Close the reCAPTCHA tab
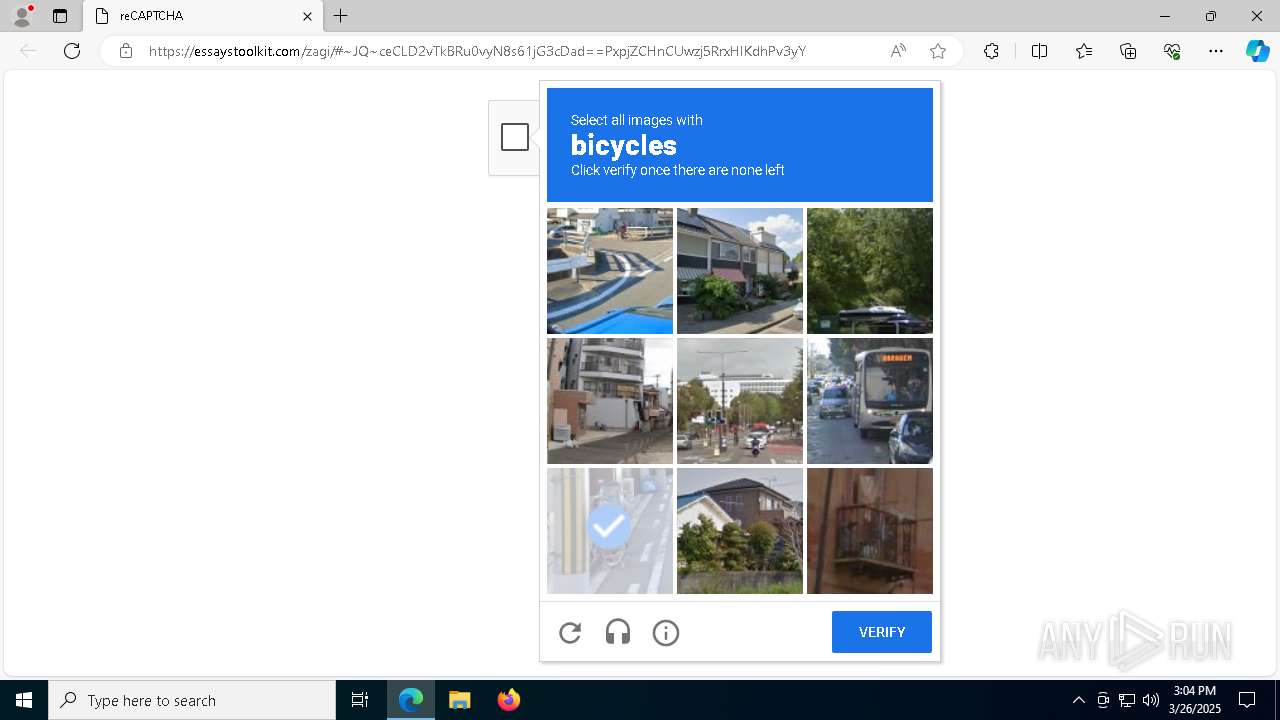Screen dimensions: 1280x720 (308, 16)
